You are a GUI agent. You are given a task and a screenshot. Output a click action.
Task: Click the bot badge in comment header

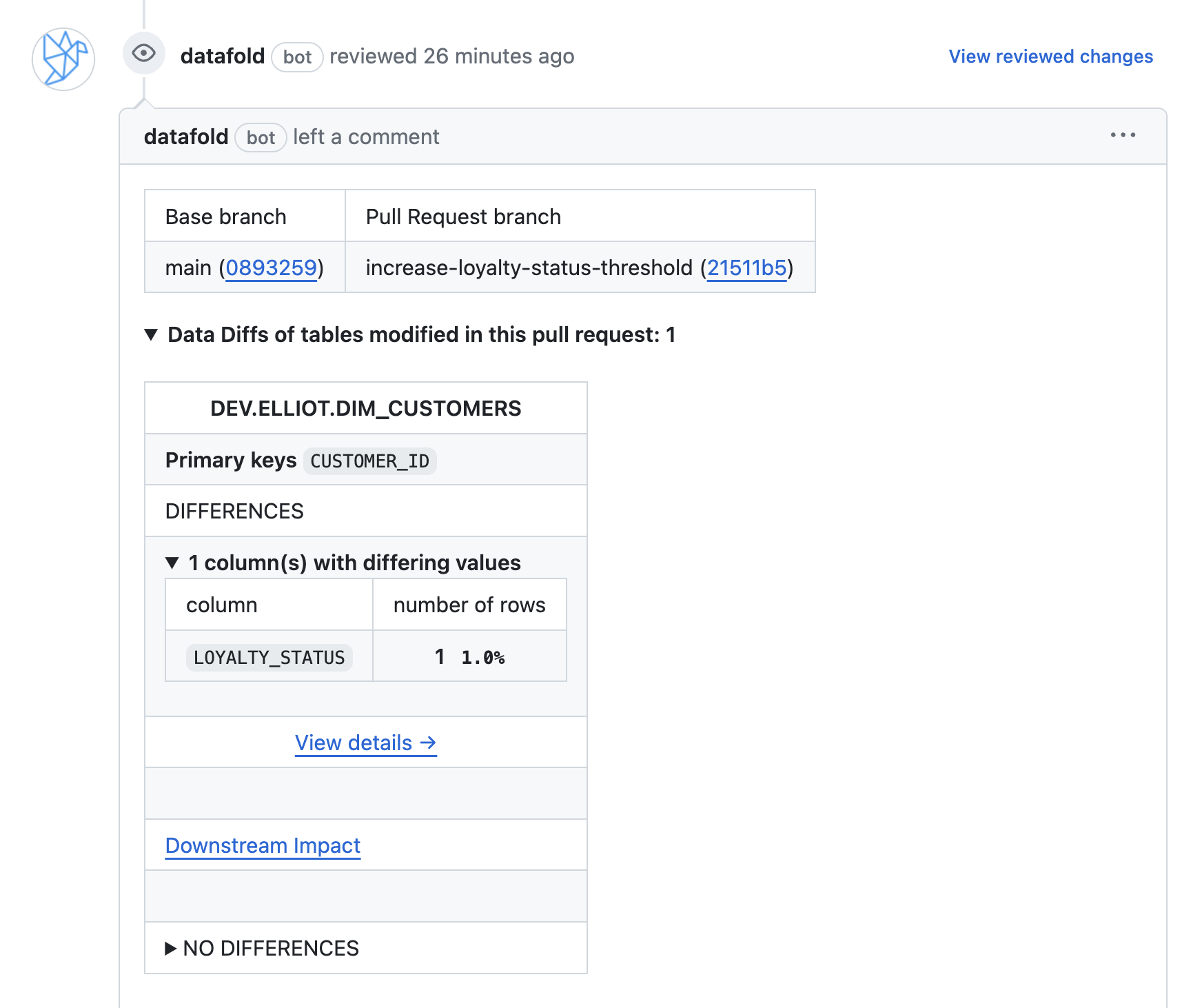click(x=261, y=138)
